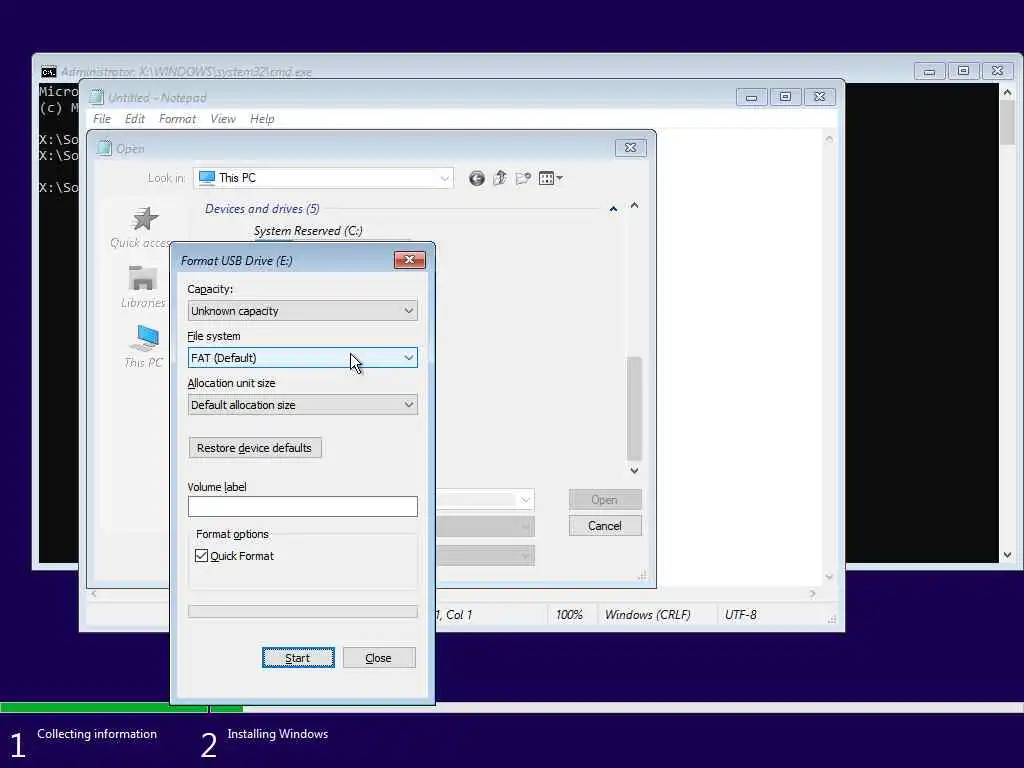Click the scroll up arrow in Command Prompt
The image size is (1024, 768).
pyautogui.click(x=1007, y=93)
